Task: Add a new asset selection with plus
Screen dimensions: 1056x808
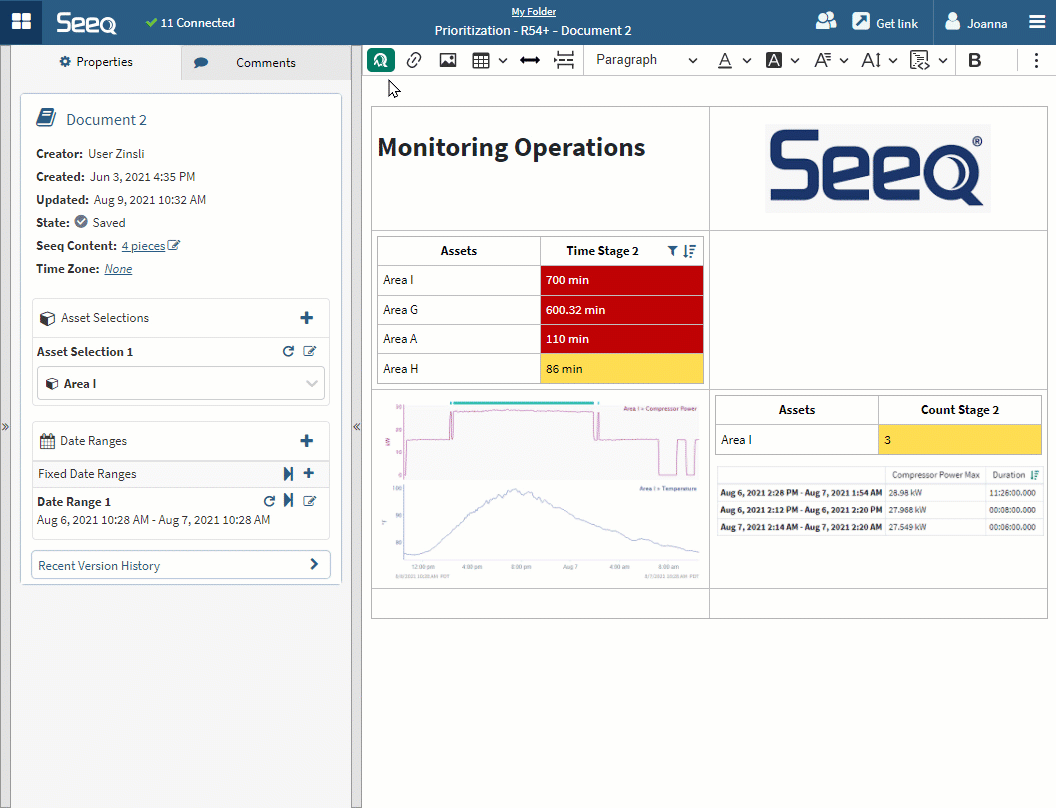Action: coord(307,318)
